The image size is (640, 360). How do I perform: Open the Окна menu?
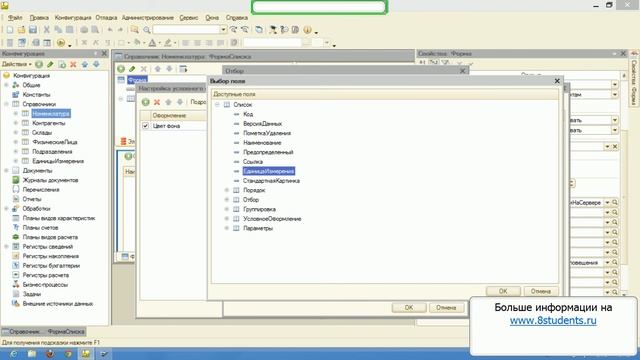pos(212,18)
